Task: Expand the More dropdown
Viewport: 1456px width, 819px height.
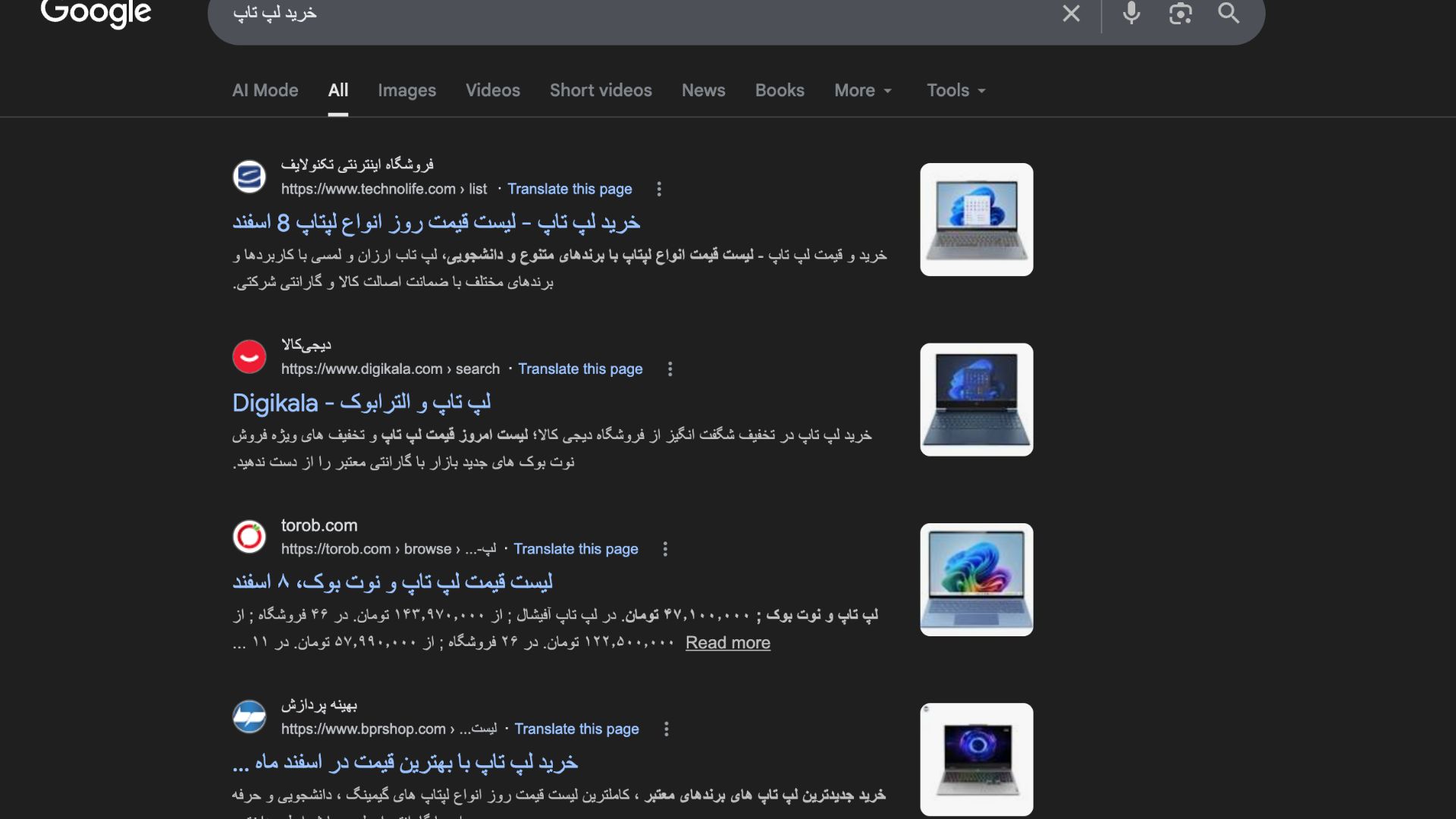Action: click(863, 90)
